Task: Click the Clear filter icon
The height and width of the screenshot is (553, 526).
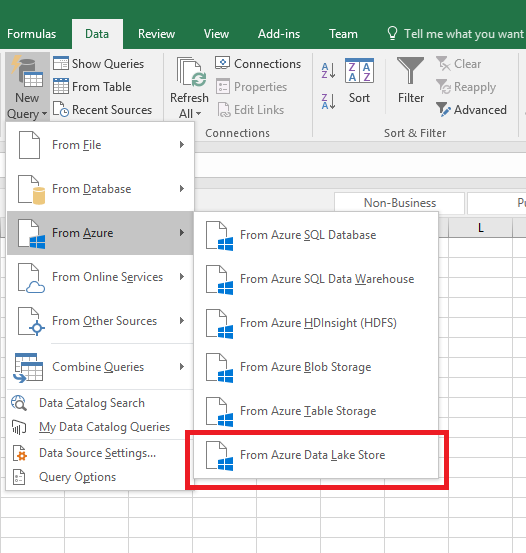Action: point(443,63)
